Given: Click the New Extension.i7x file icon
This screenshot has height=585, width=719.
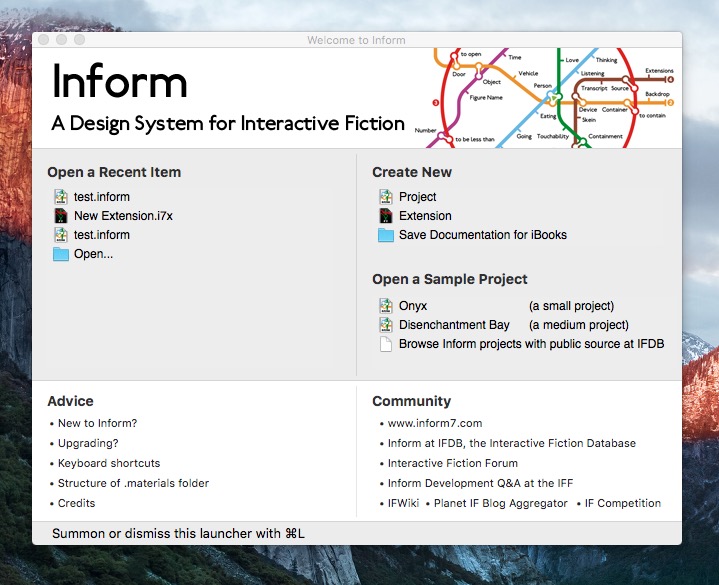Looking at the screenshot, I should 61,216.
